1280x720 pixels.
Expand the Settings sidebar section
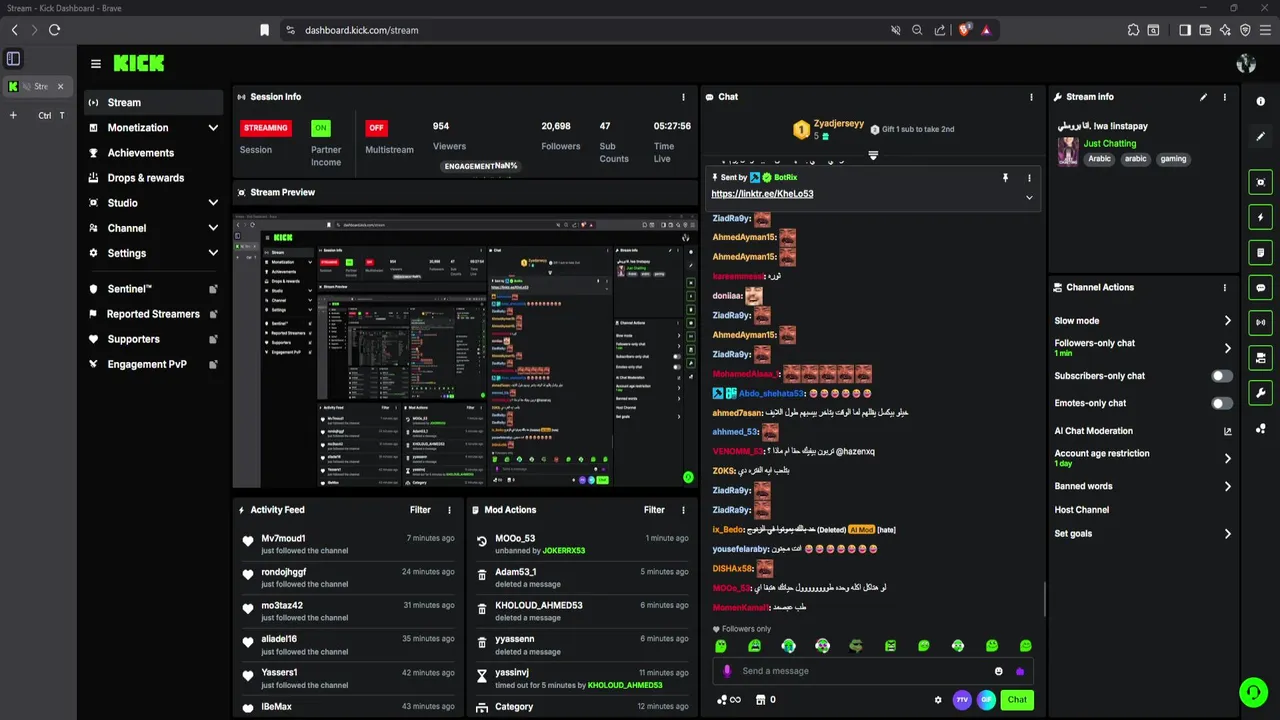[213, 253]
